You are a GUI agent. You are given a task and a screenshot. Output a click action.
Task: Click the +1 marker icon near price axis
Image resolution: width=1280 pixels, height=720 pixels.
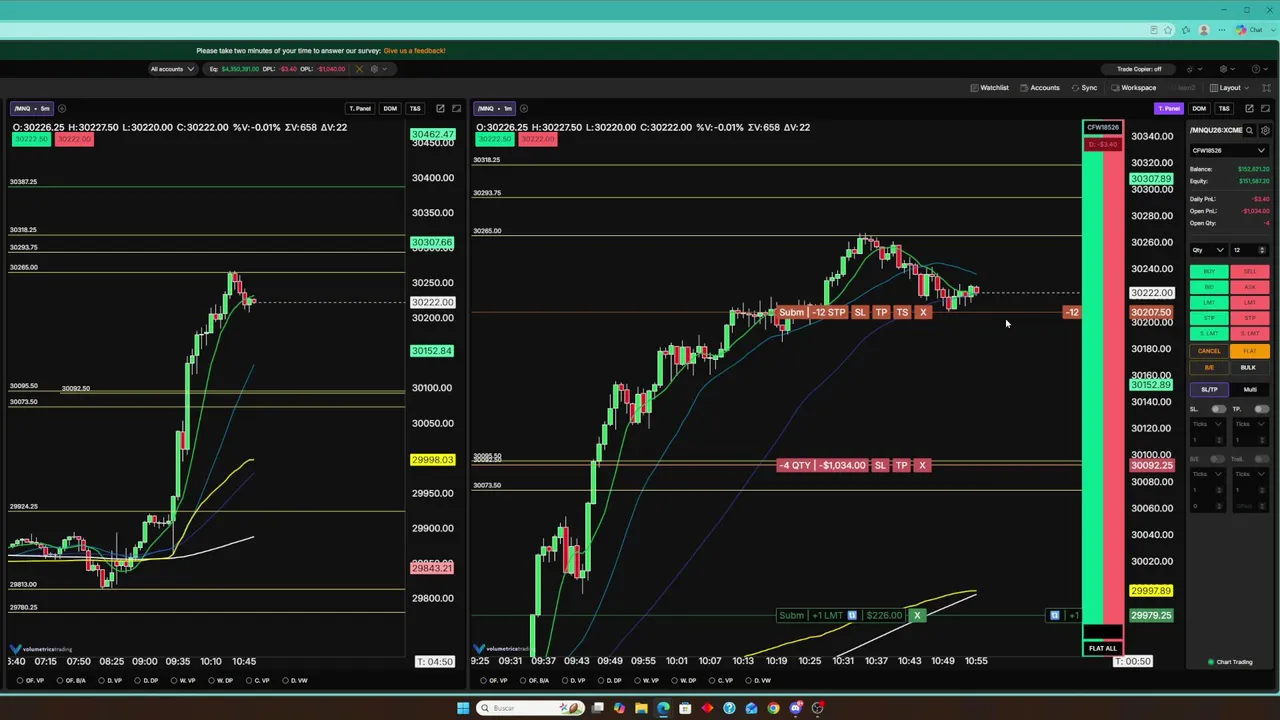(x=1054, y=615)
